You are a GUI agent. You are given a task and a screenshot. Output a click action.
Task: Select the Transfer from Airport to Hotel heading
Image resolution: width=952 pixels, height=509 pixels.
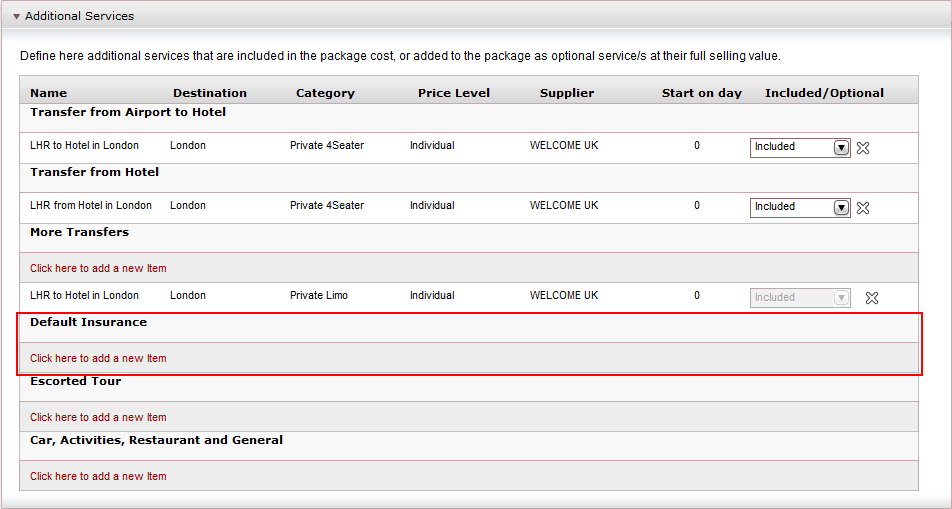click(x=128, y=112)
